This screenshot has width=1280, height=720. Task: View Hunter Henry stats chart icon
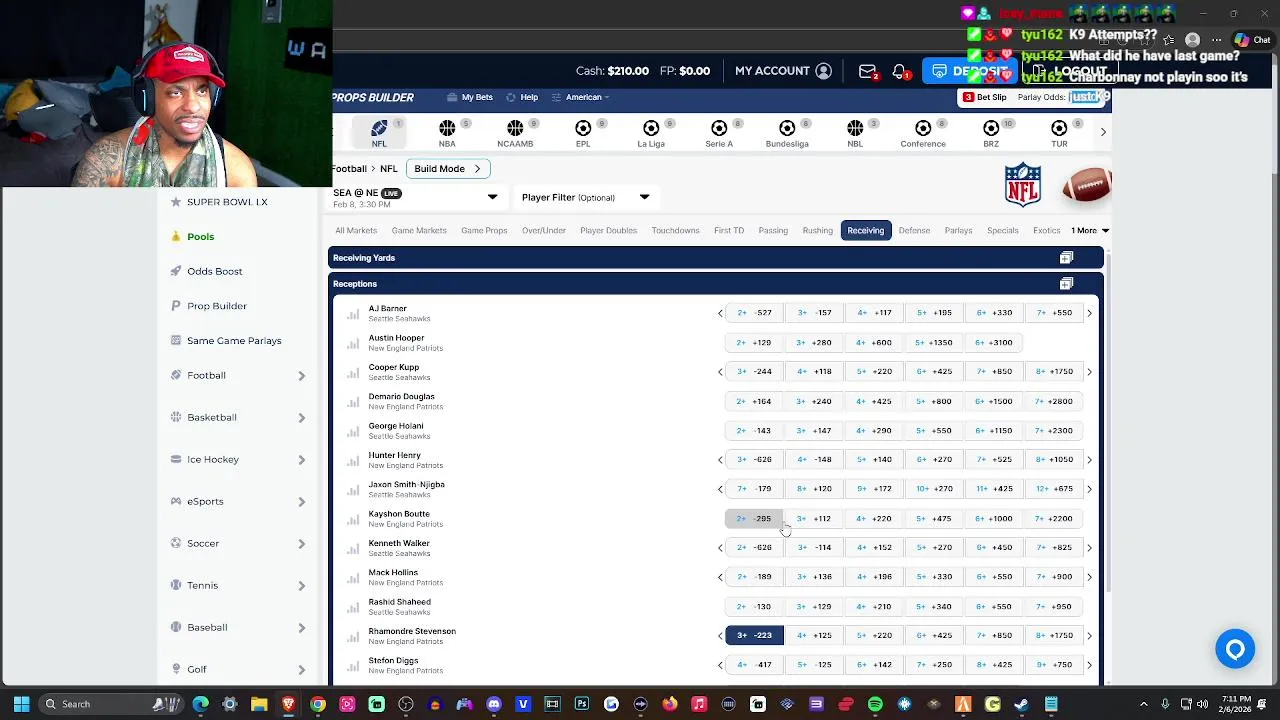[353, 460]
